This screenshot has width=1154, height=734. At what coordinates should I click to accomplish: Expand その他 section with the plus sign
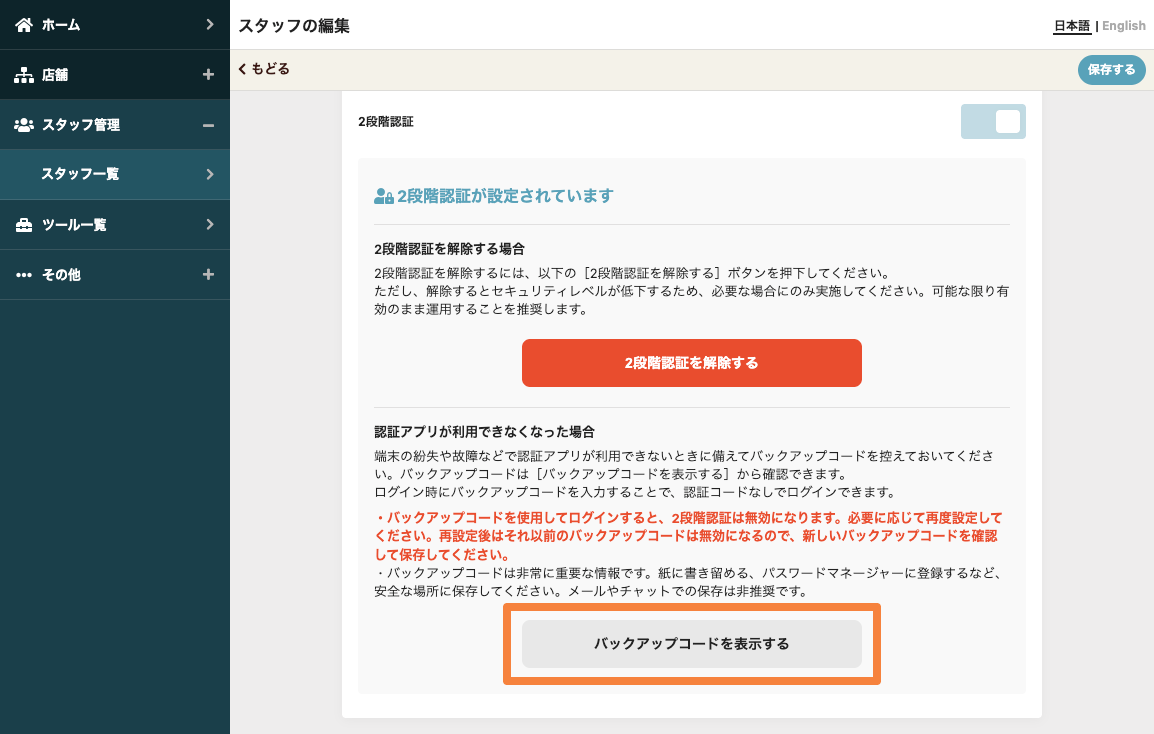[208, 275]
